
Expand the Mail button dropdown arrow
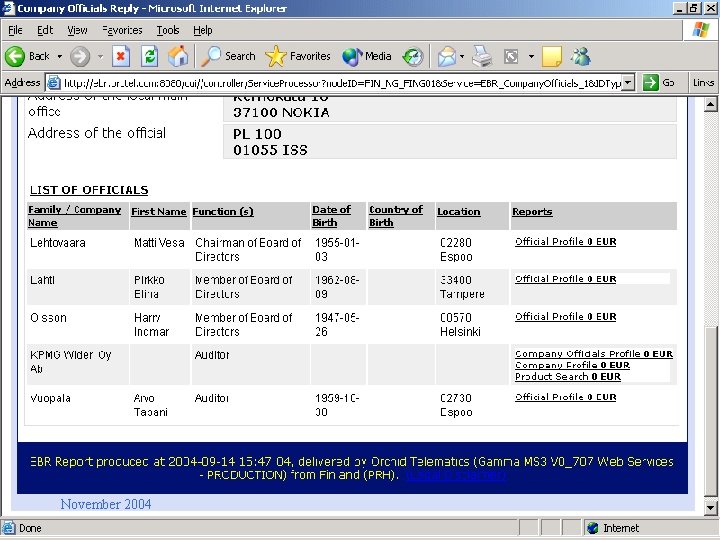[x=462, y=56]
